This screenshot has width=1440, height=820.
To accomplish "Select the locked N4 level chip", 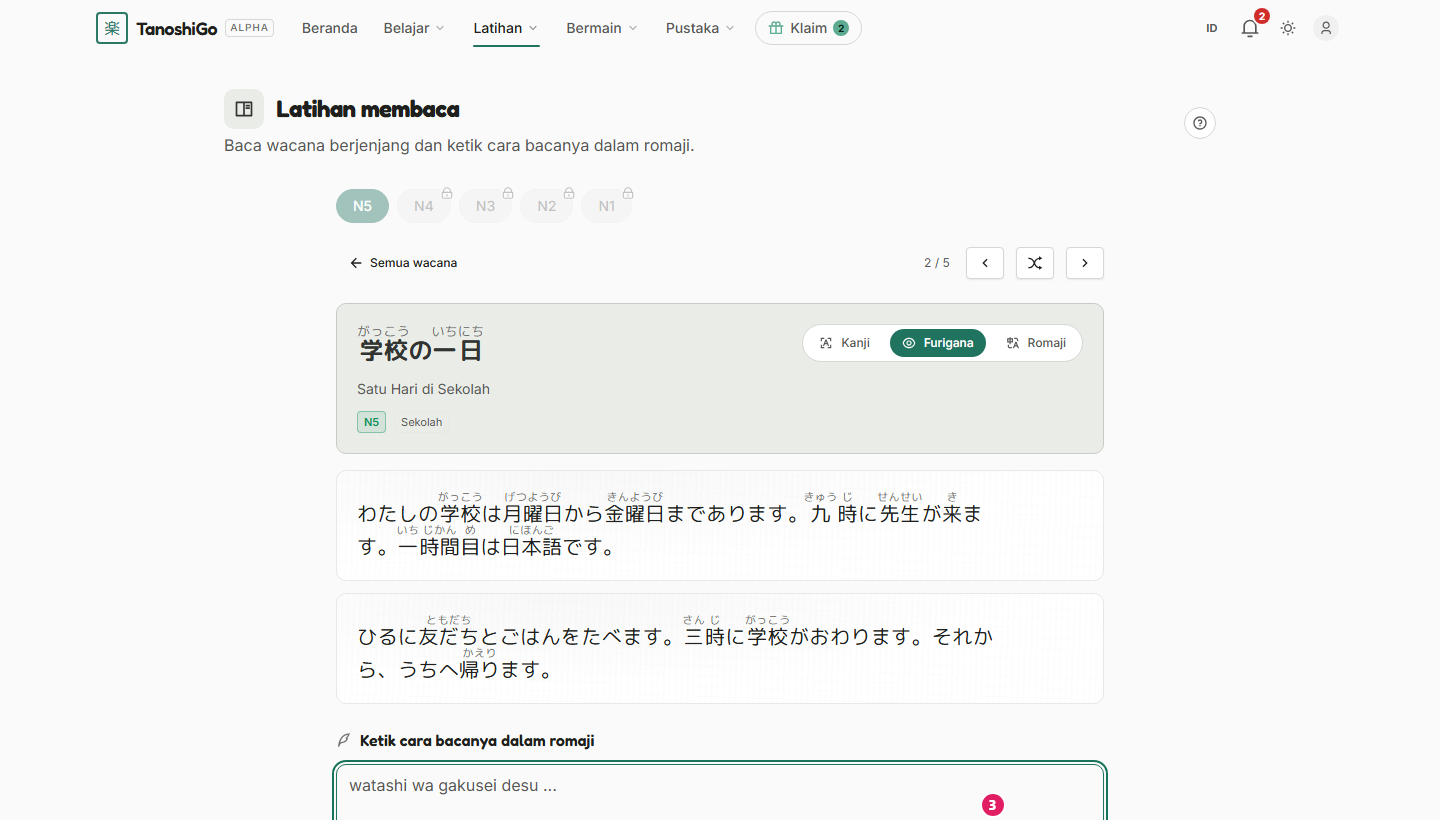I will 424,206.
